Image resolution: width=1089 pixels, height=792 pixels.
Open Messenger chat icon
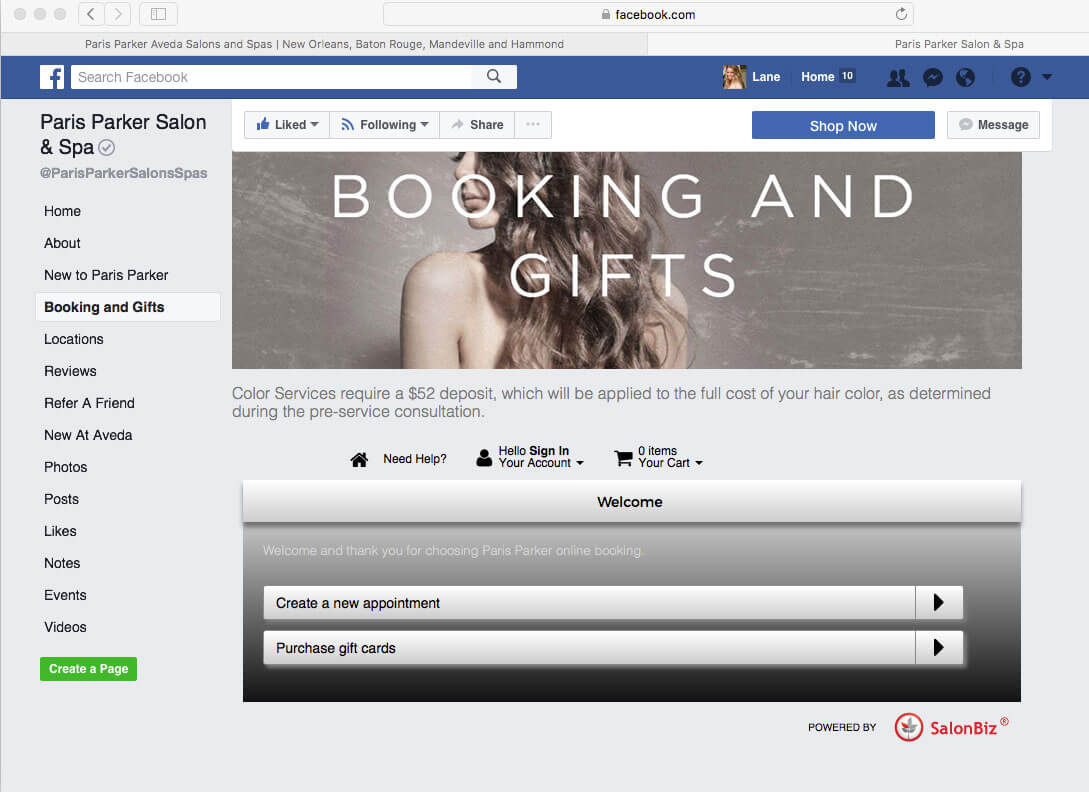(932, 77)
